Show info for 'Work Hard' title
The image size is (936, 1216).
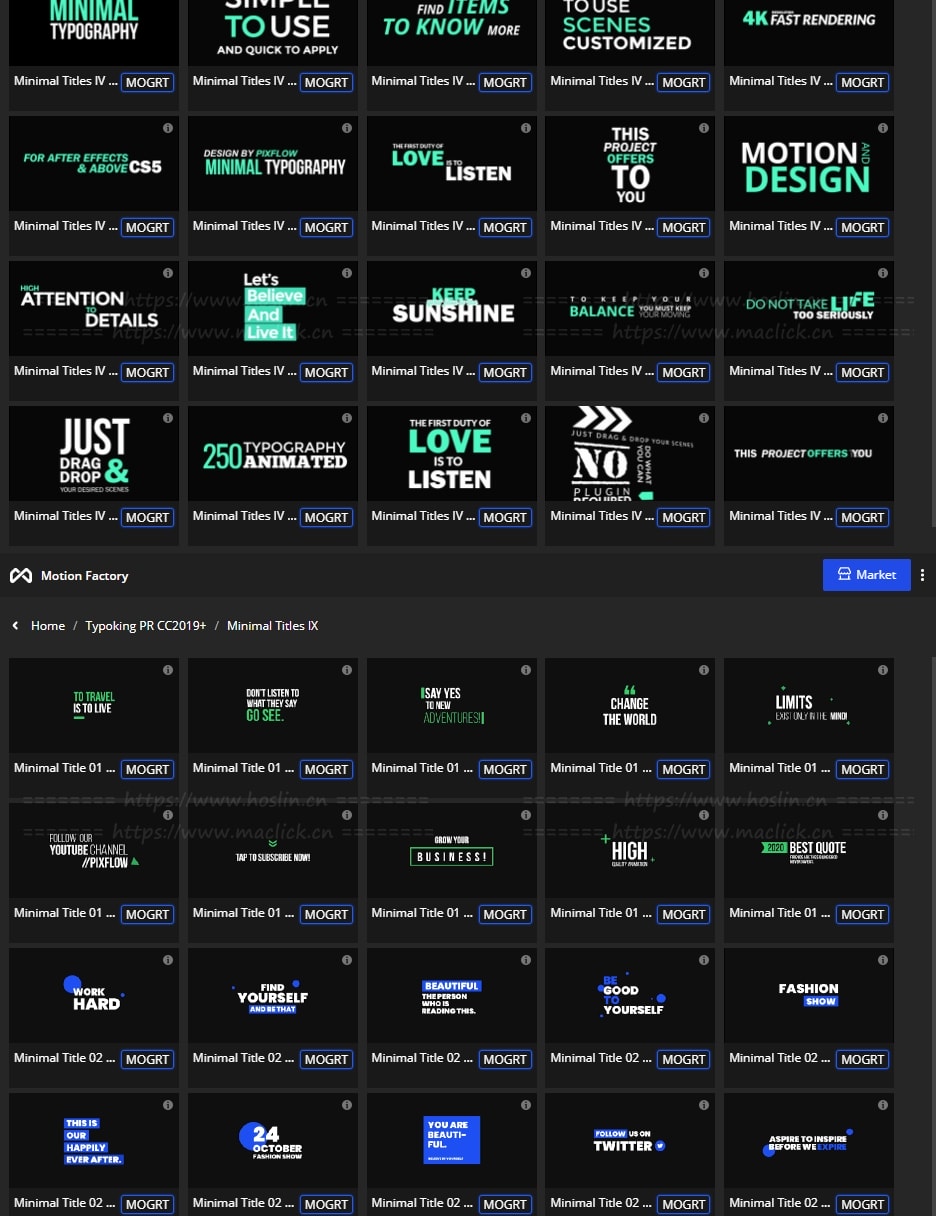point(168,960)
